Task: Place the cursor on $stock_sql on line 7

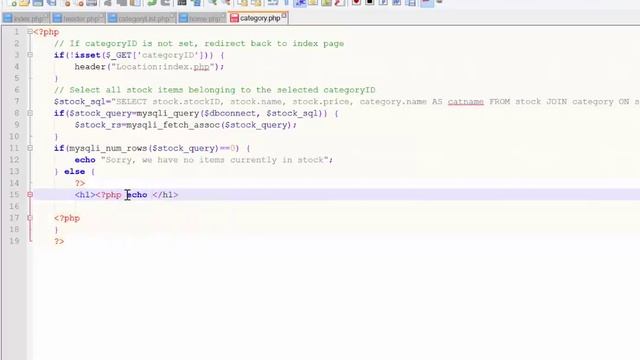Action: pos(80,102)
